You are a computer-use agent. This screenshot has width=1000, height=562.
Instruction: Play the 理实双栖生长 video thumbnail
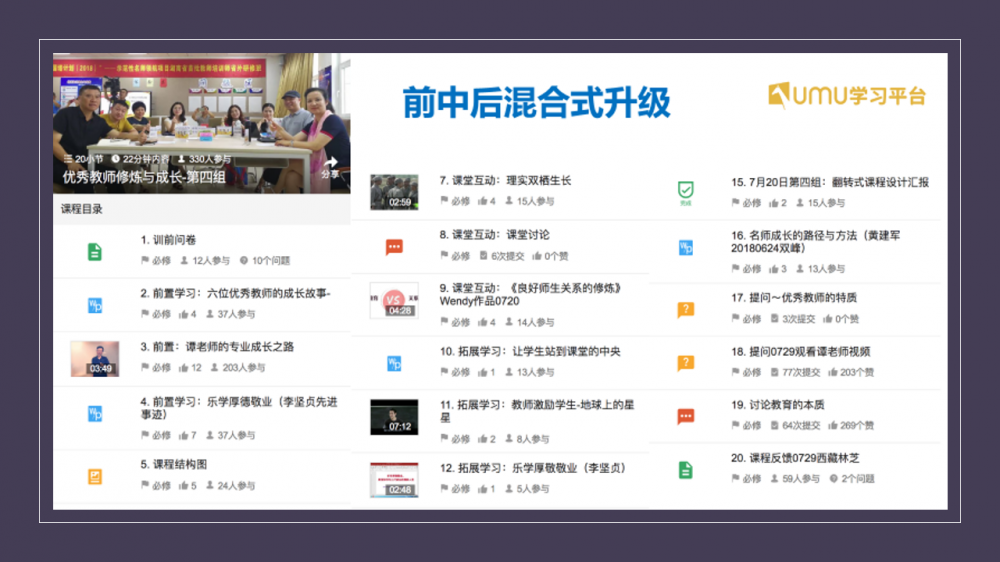click(394, 191)
